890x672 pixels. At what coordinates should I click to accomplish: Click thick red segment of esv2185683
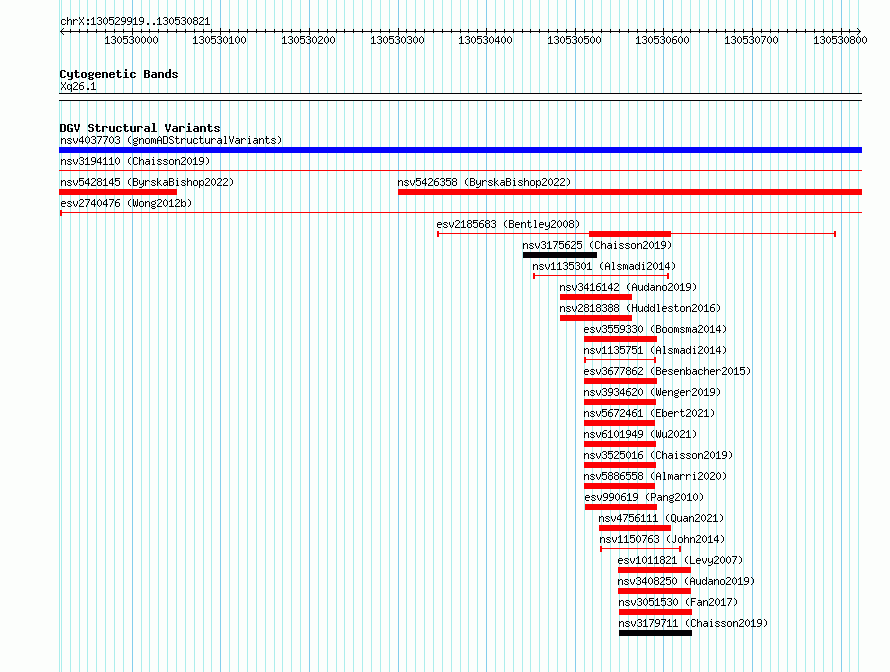point(630,234)
